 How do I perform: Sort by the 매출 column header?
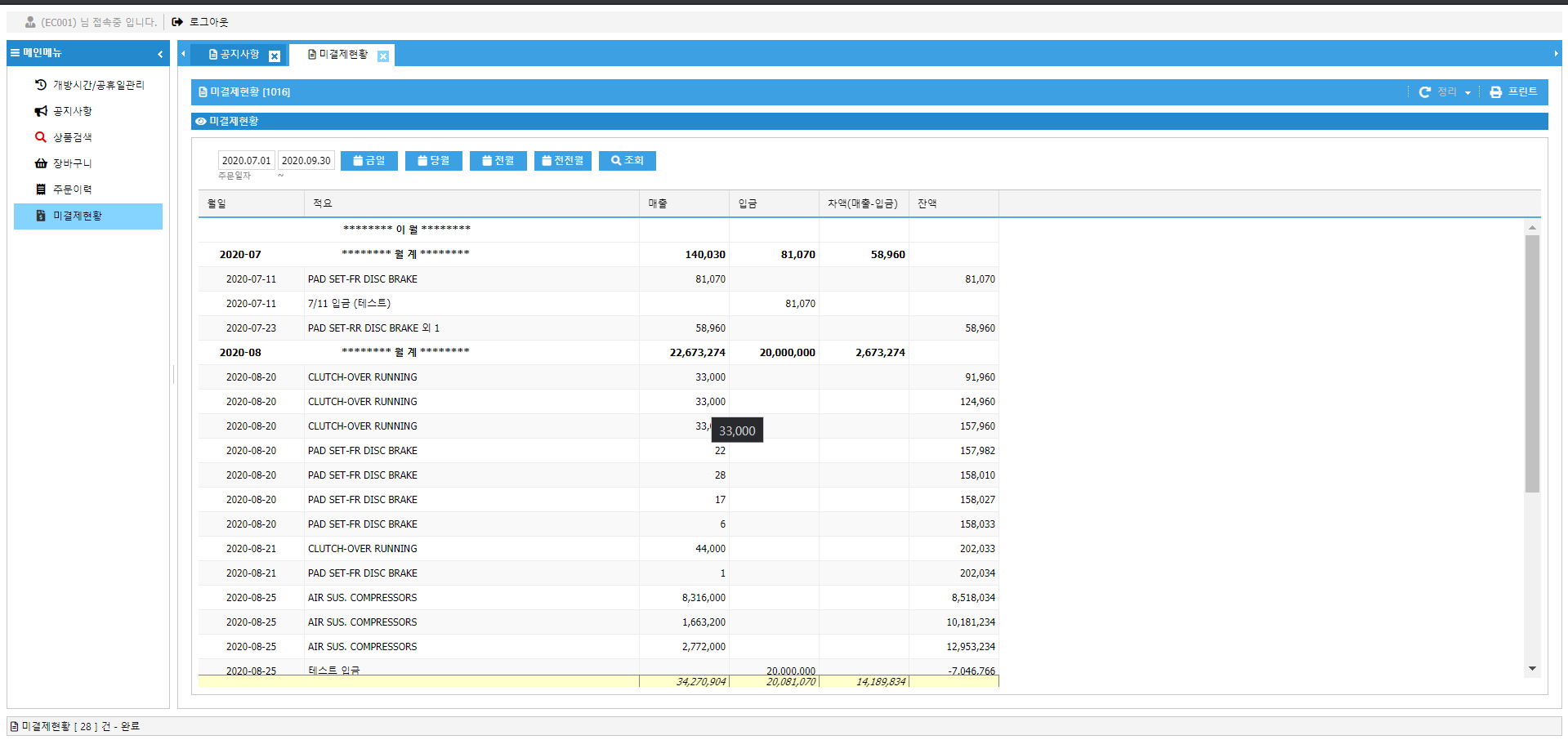(685, 204)
